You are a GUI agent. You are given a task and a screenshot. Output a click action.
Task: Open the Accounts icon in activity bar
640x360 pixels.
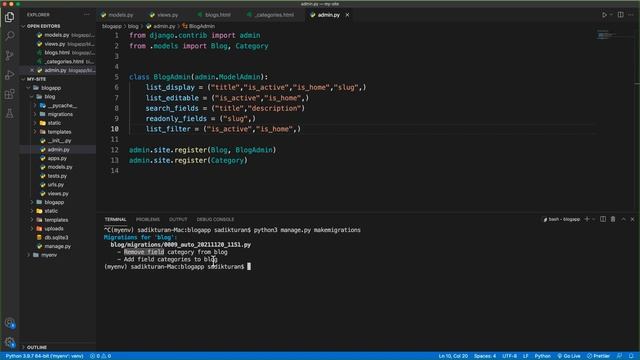[9, 323]
